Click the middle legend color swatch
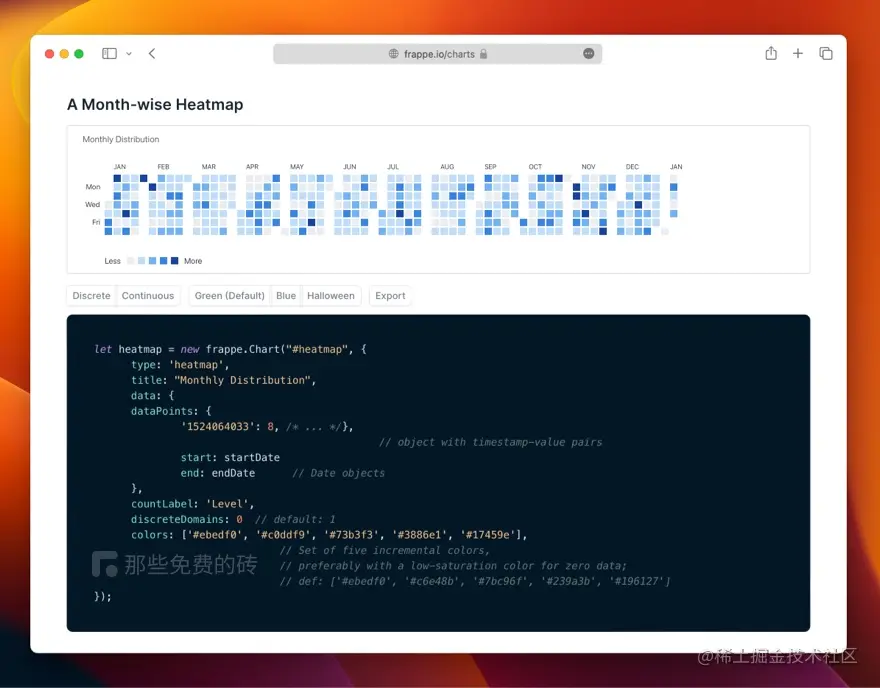Image resolution: width=880 pixels, height=688 pixels. point(153,260)
